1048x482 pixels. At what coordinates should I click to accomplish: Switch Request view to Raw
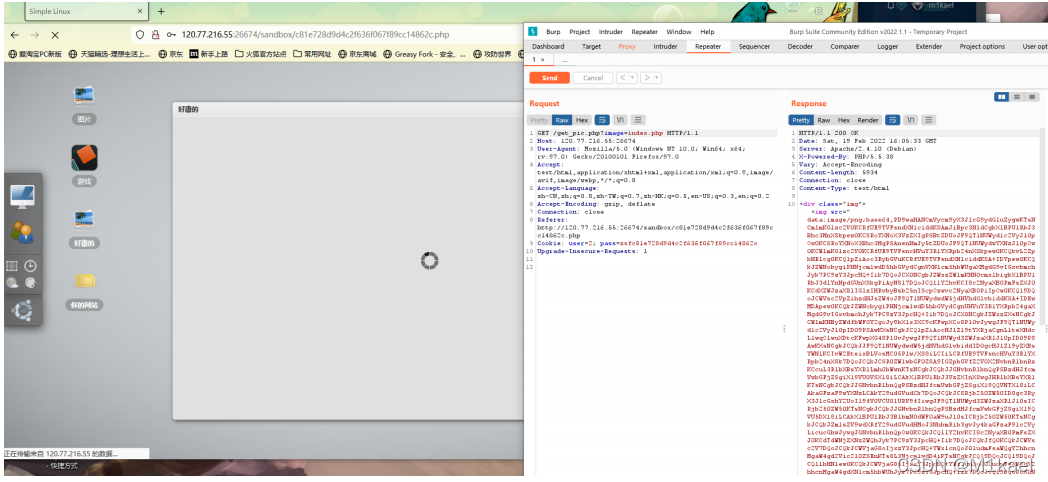click(562, 120)
